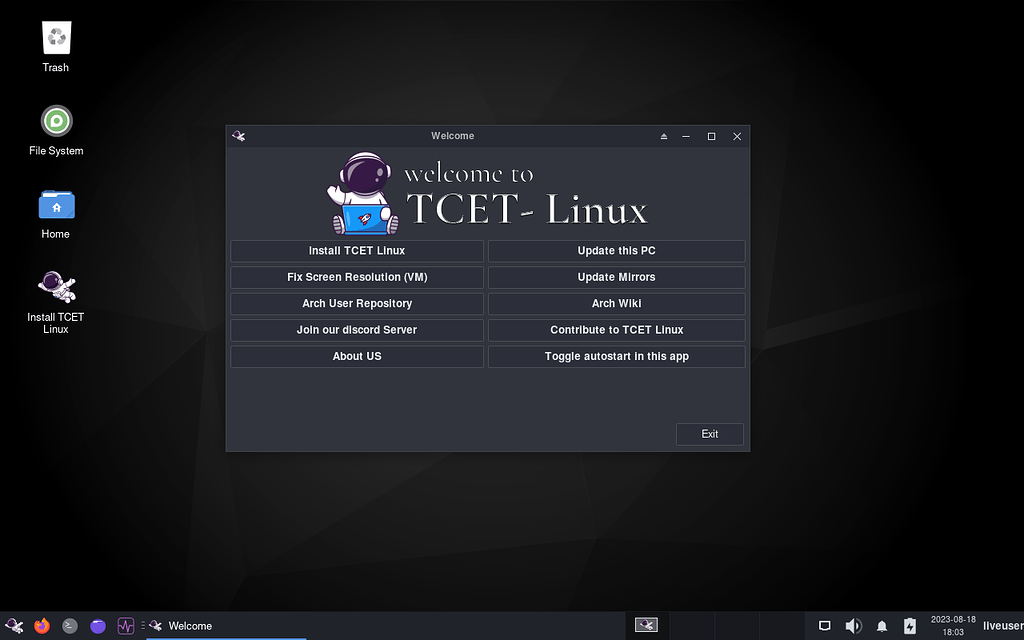Select the workspace pager thumbnail on the taskbar
This screenshot has height=640, width=1024.
pos(645,625)
